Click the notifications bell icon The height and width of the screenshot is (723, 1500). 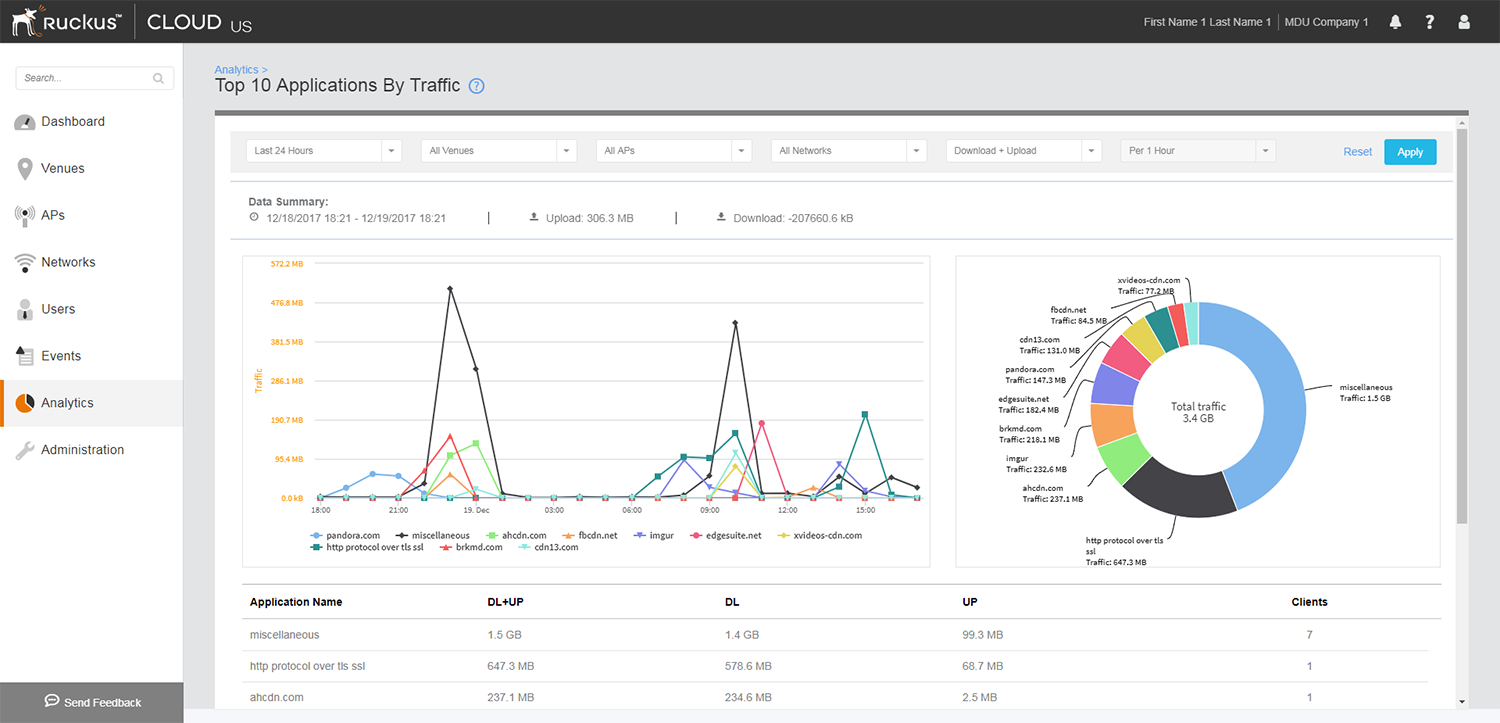(x=1395, y=22)
